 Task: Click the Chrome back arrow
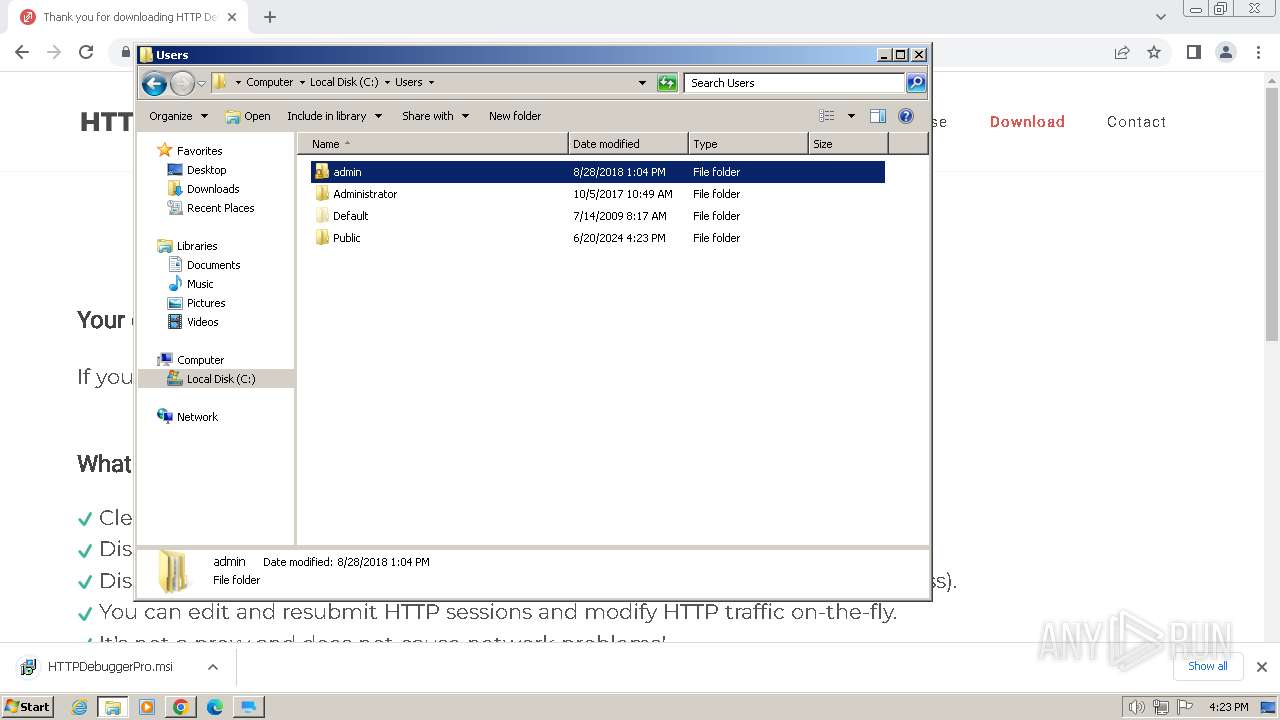(x=22, y=52)
